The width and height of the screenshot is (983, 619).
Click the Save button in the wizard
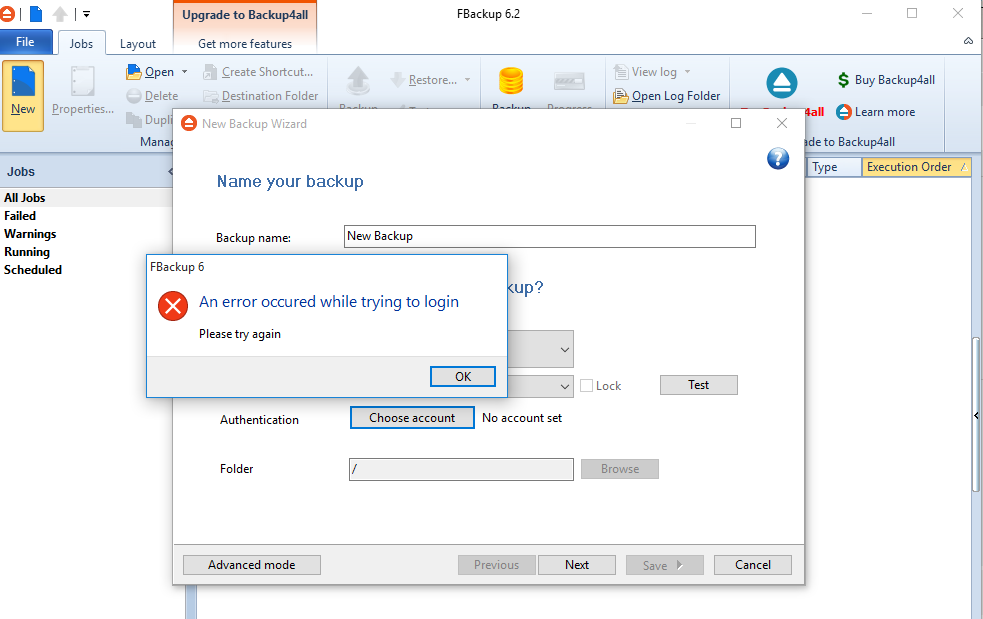665,565
